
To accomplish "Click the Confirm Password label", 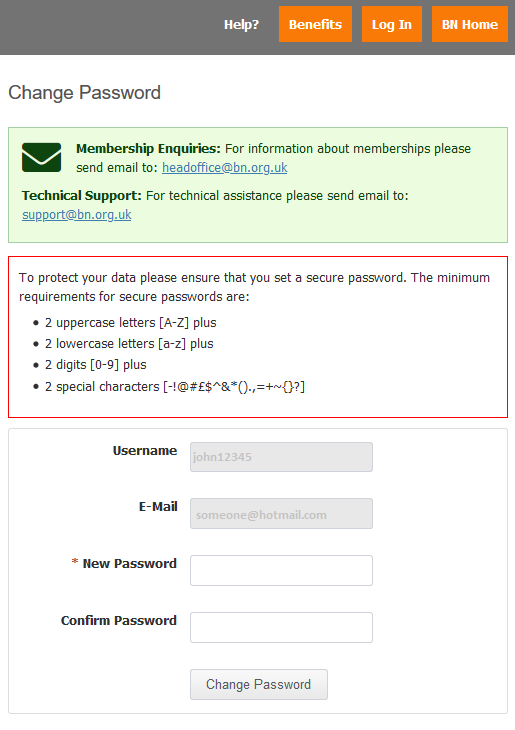I will tap(119, 621).
